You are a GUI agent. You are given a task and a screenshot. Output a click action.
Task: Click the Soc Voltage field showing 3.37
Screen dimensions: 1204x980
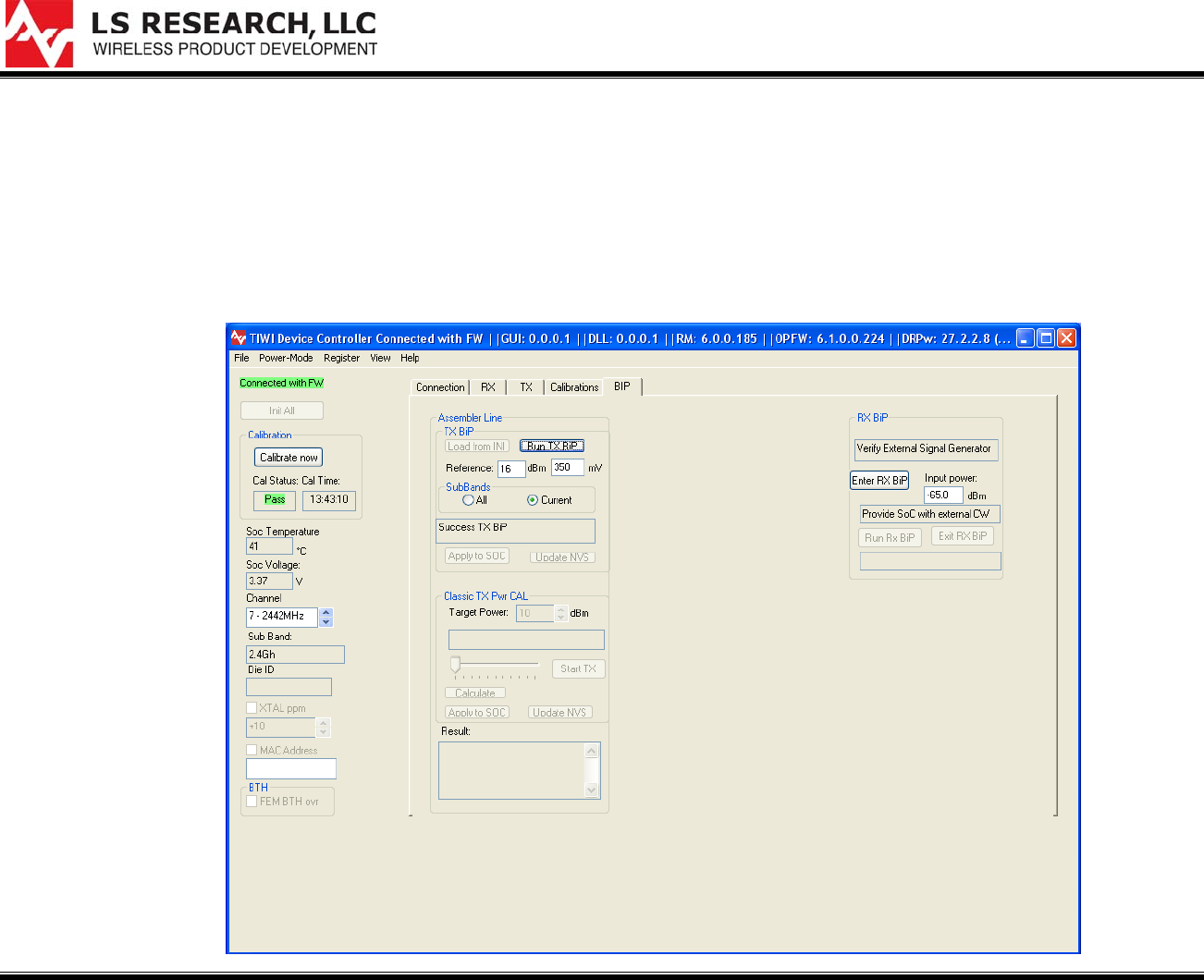(269, 581)
